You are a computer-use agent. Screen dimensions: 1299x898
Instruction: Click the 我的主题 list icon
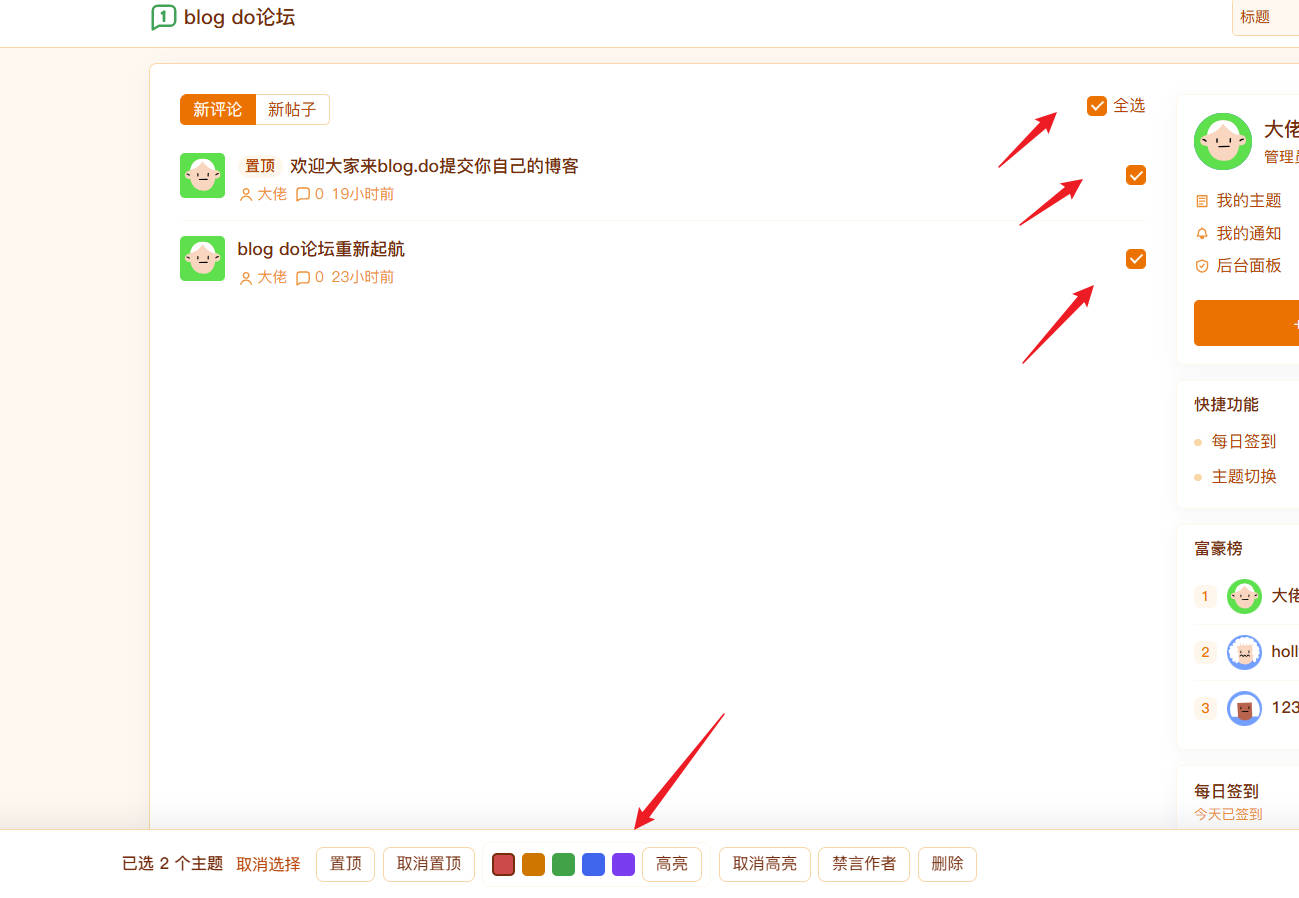1202,201
